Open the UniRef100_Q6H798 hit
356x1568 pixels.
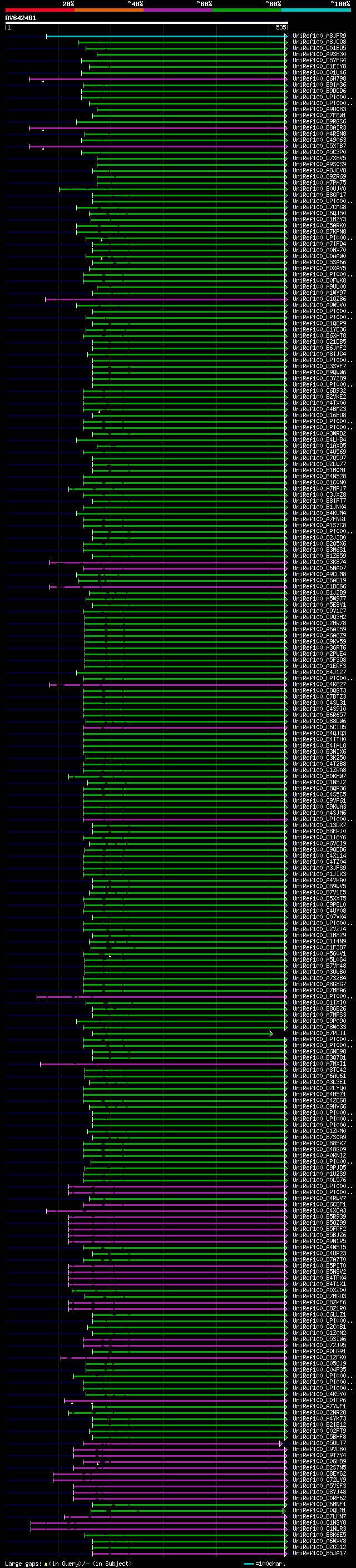pyautogui.click(x=319, y=78)
